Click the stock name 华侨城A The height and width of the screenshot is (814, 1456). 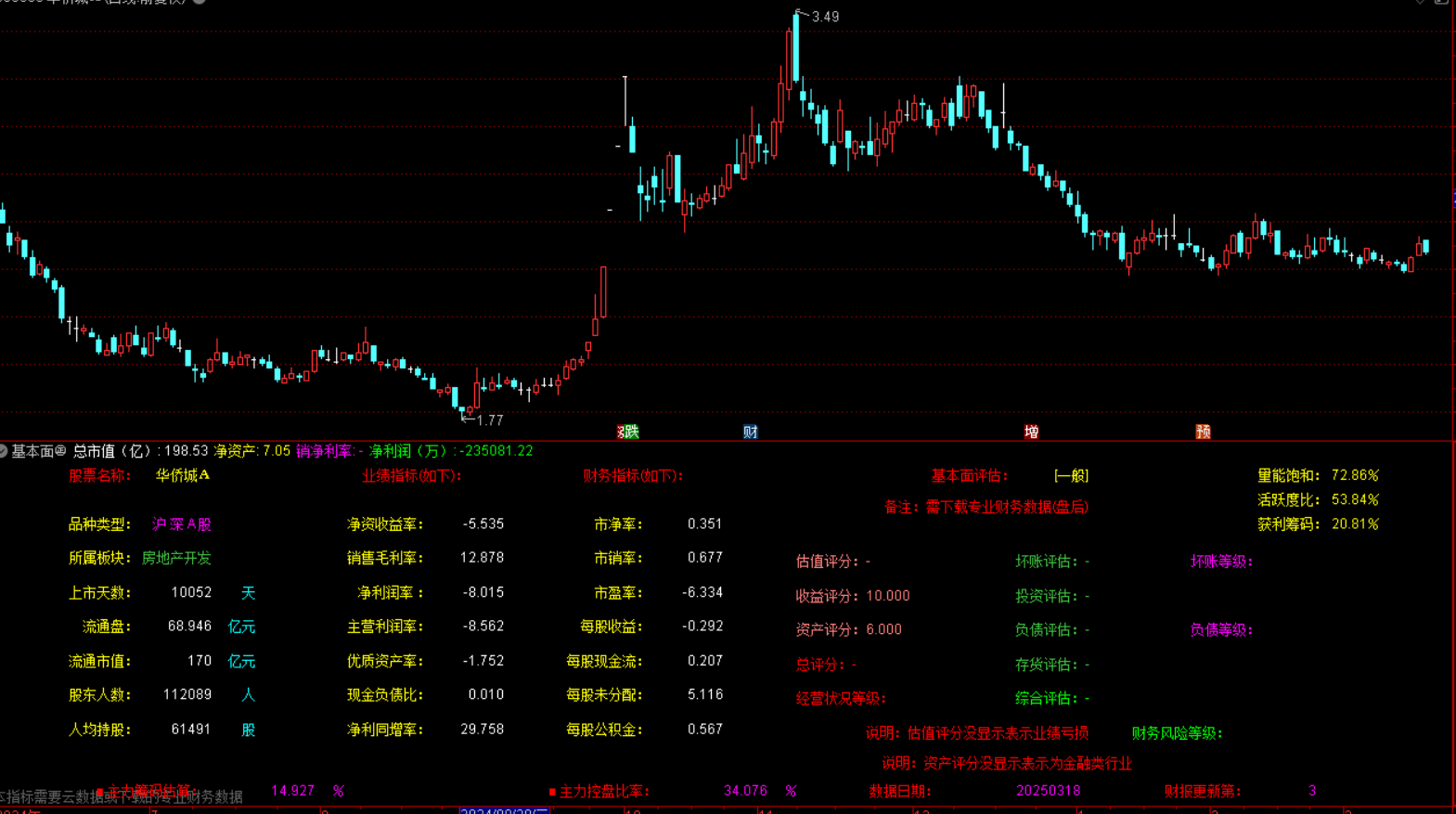tap(183, 475)
